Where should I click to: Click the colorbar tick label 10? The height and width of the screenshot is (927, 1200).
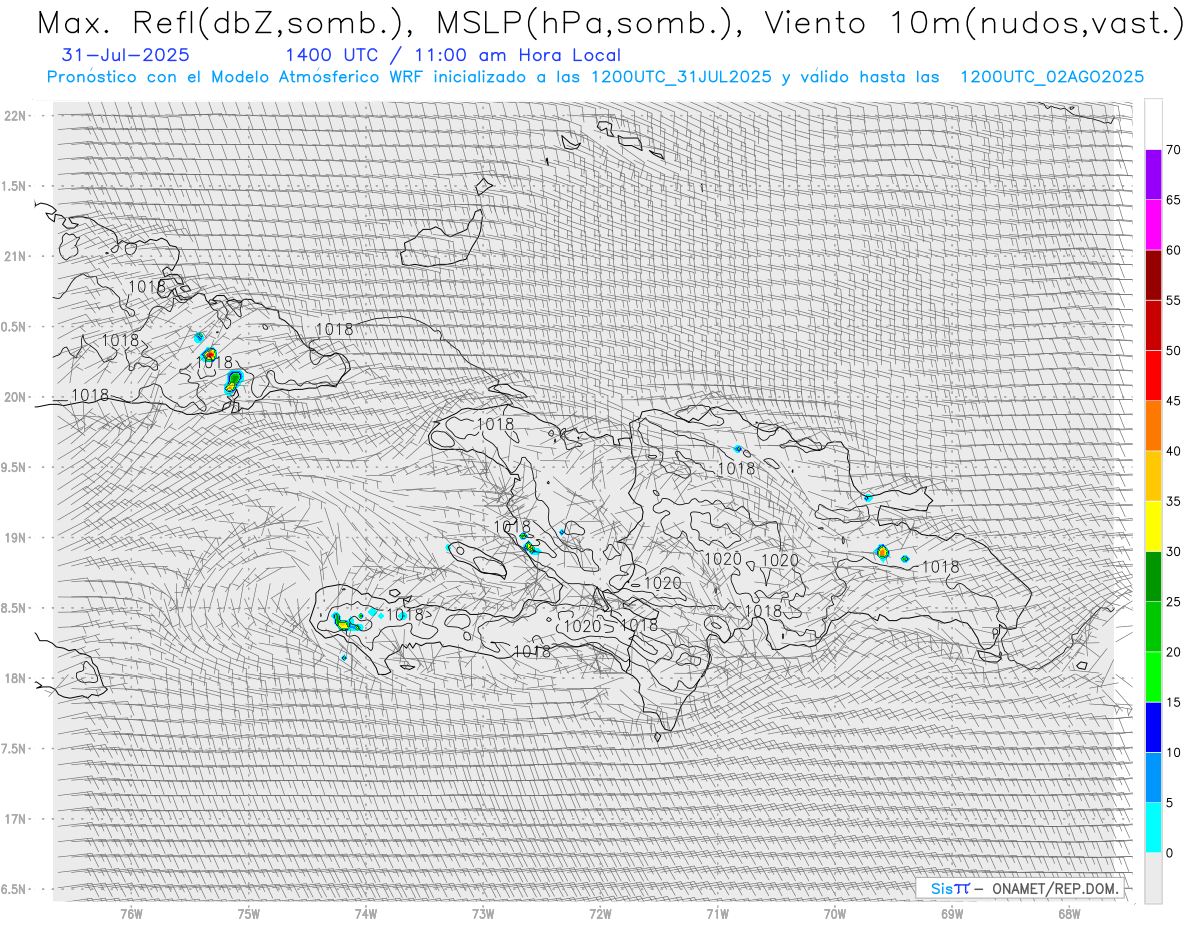pos(1173,752)
